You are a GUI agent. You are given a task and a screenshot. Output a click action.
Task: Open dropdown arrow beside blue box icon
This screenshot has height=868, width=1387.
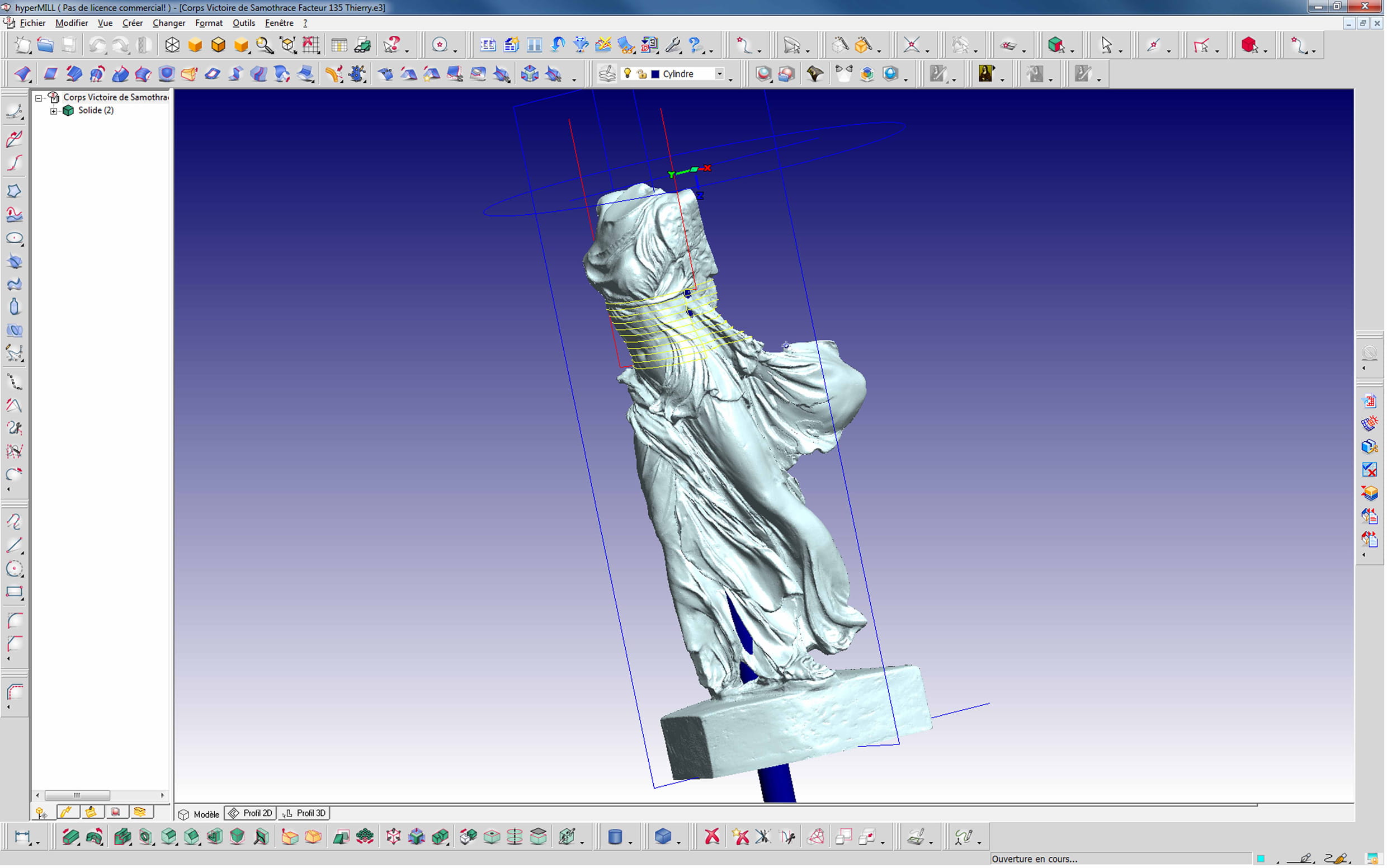pyautogui.click(x=678, y=842)
